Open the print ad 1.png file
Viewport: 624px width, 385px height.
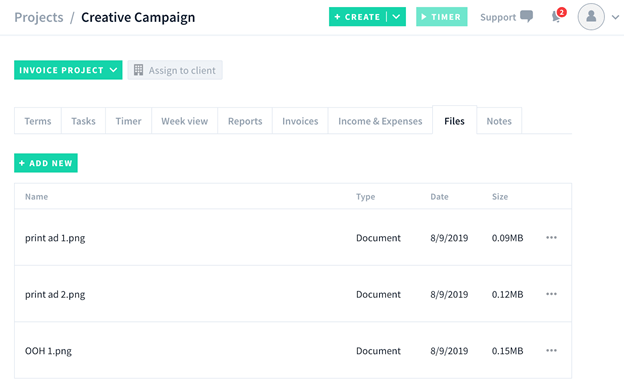pos(55,238)
